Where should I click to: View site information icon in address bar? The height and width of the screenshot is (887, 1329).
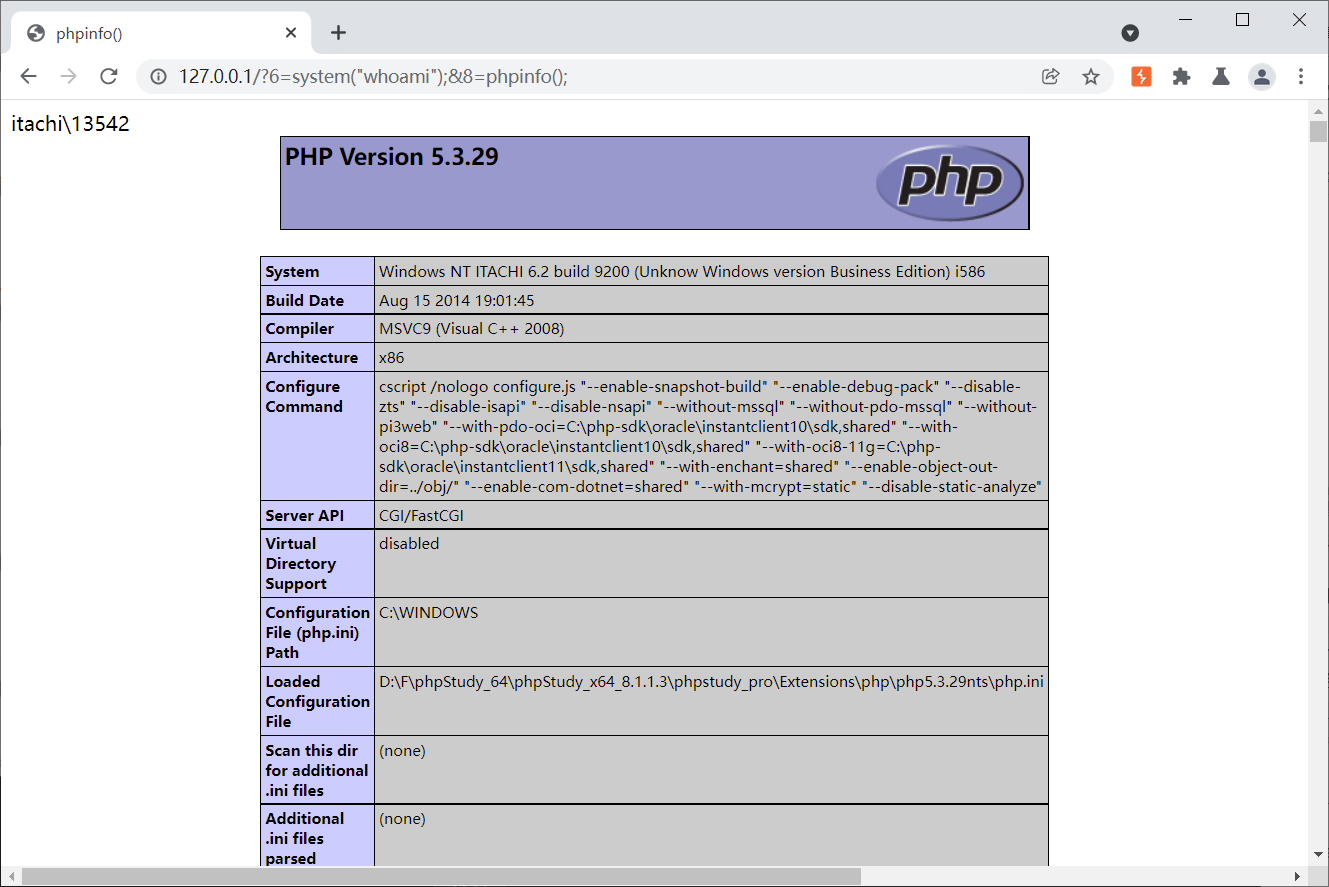(158, 77)
